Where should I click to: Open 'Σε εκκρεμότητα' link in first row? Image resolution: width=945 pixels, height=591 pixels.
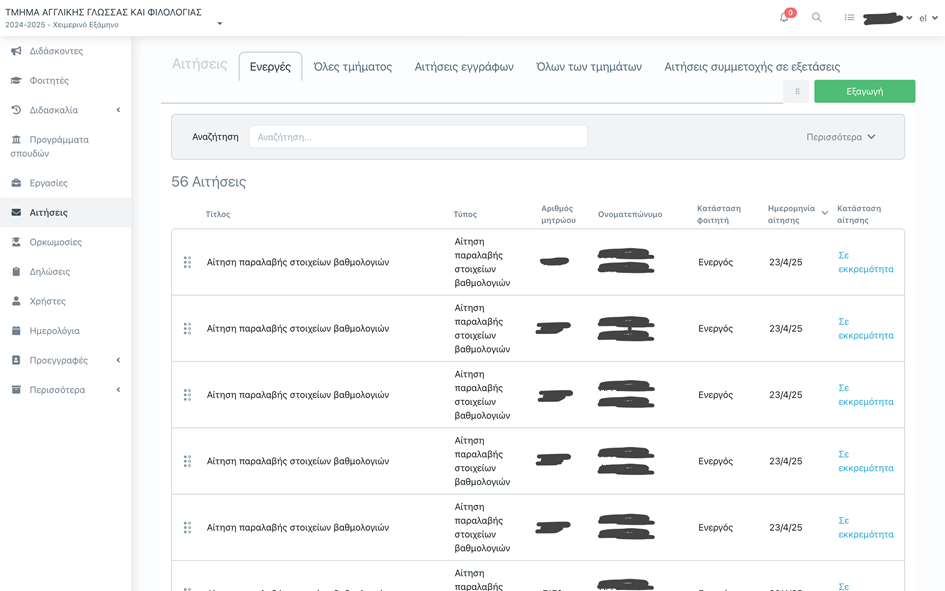tap(866, 262)
